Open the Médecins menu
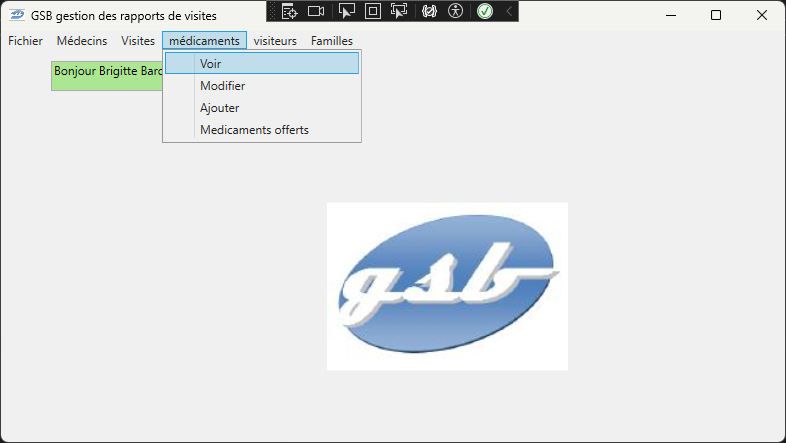The height and width of the screenshot is (443, 786). pyautogui.click(x=82, y=41)
